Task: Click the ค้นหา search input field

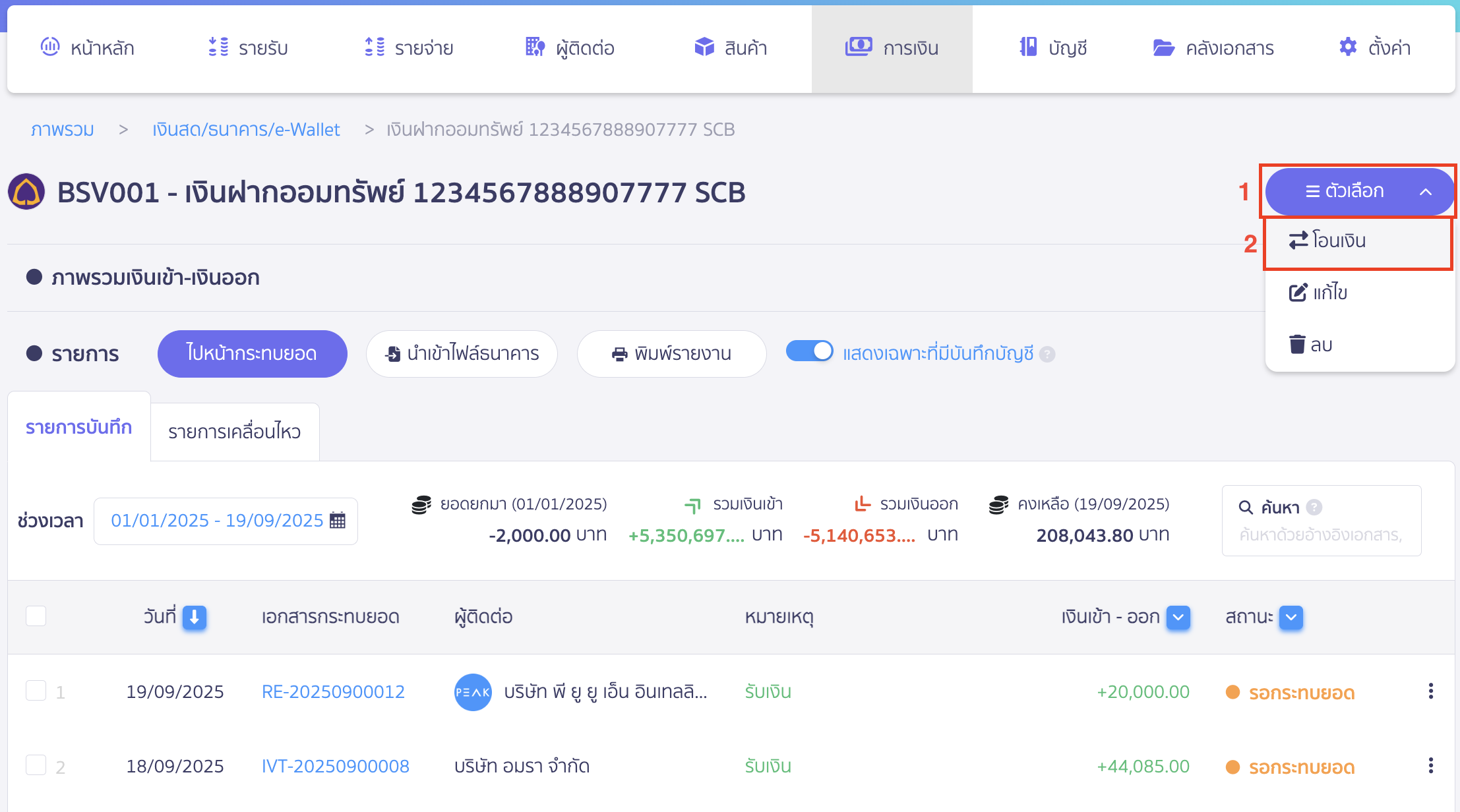Action: click(x=1321, y=535)
